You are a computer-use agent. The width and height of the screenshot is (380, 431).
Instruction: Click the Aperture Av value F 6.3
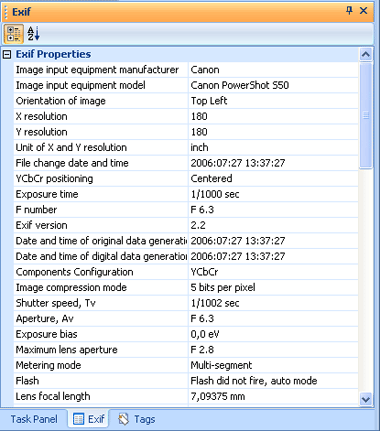point(202,319)
